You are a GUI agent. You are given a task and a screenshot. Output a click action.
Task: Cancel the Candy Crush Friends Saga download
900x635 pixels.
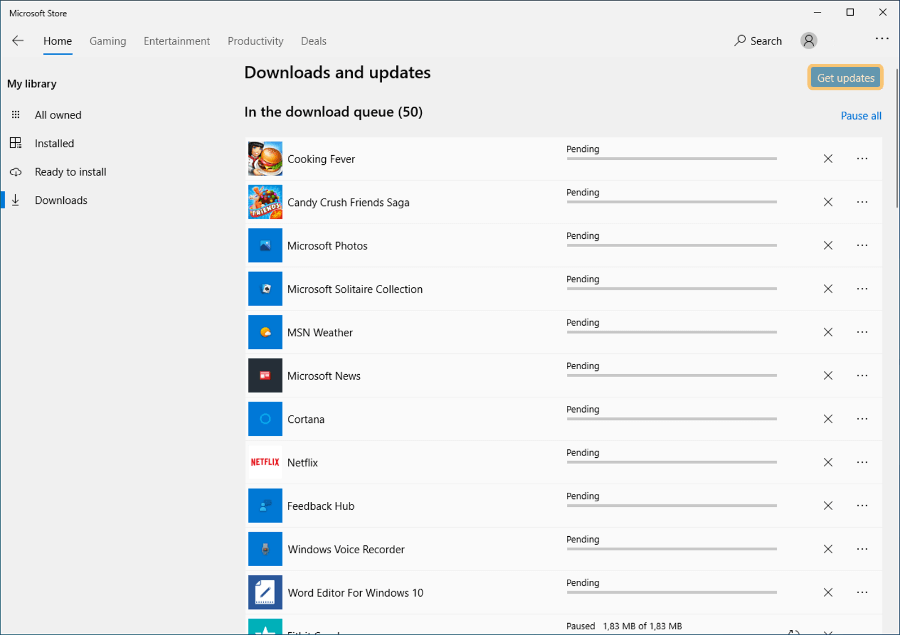pyautogui.click(x=828, y=202)
